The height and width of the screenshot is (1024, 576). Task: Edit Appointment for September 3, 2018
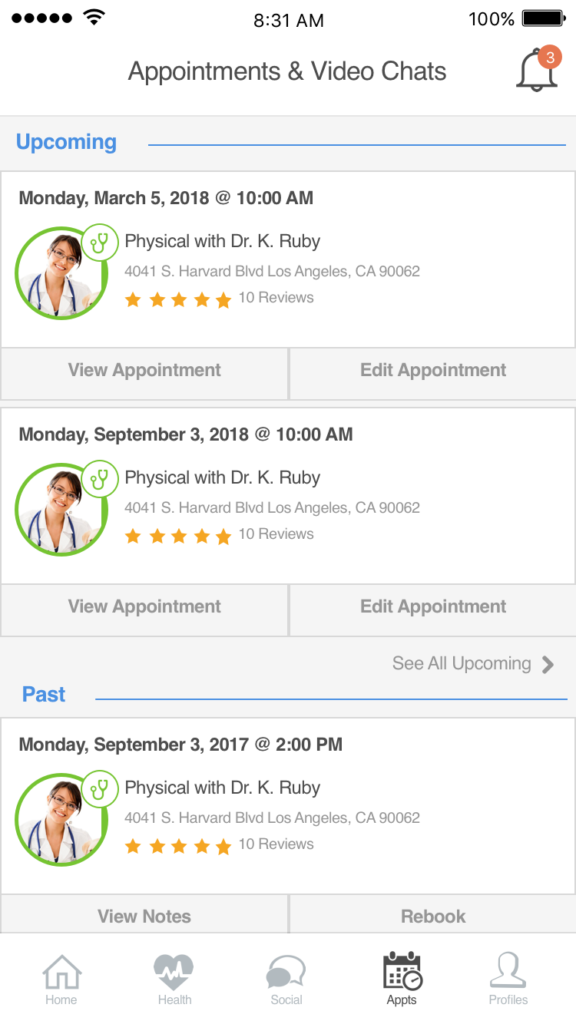433,607
